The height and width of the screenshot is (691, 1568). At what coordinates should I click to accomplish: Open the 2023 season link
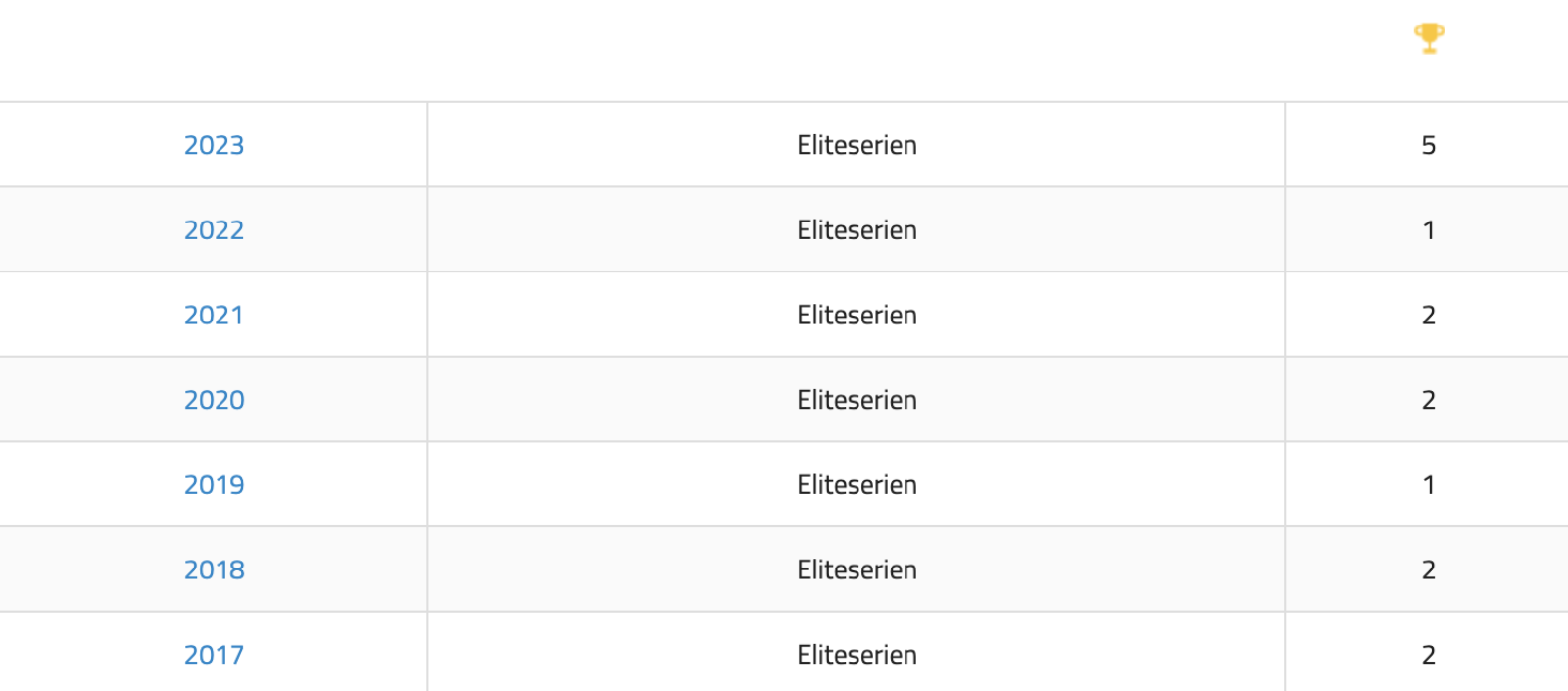click(214, 145)
